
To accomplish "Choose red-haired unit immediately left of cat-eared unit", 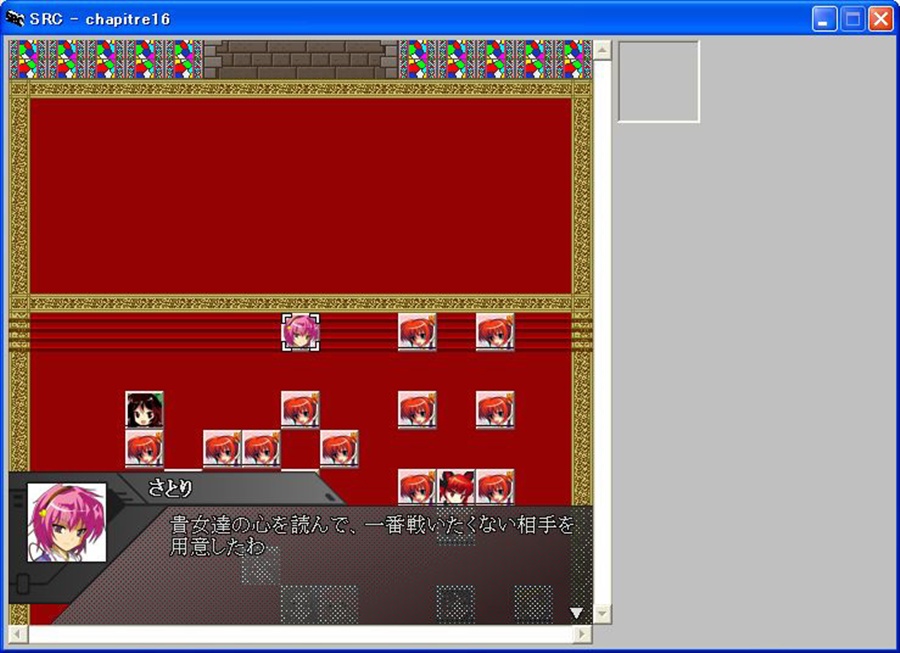I will 417,488.
